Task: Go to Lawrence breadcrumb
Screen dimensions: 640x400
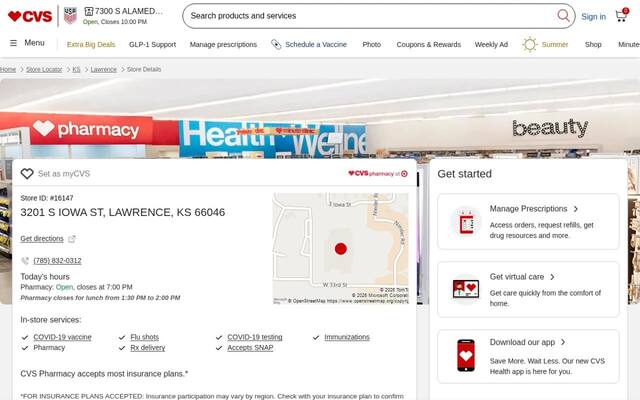Action: pos(103,69)
